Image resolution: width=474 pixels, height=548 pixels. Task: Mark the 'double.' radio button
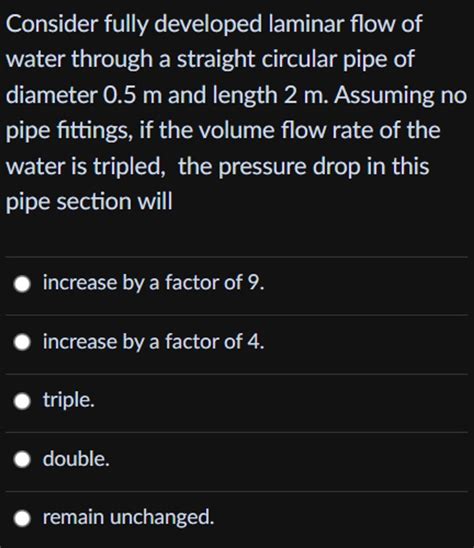click(22, 460)
